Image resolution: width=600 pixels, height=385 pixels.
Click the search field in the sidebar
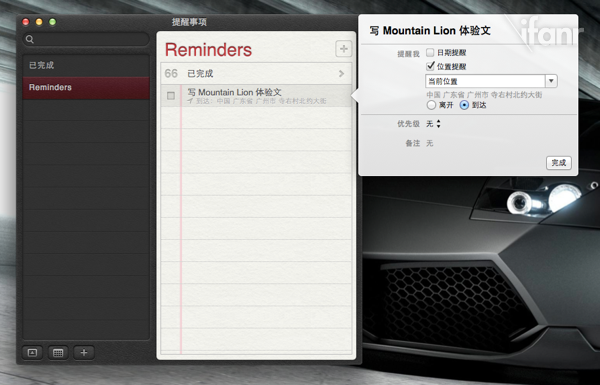(x=86, y=39)
